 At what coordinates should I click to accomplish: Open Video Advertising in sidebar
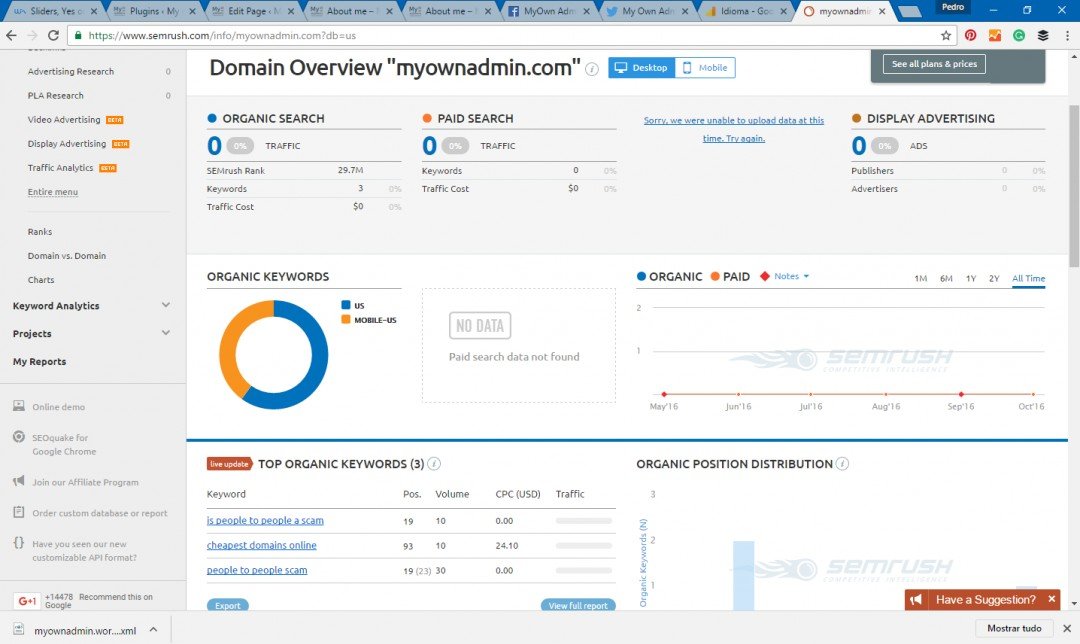63,120
